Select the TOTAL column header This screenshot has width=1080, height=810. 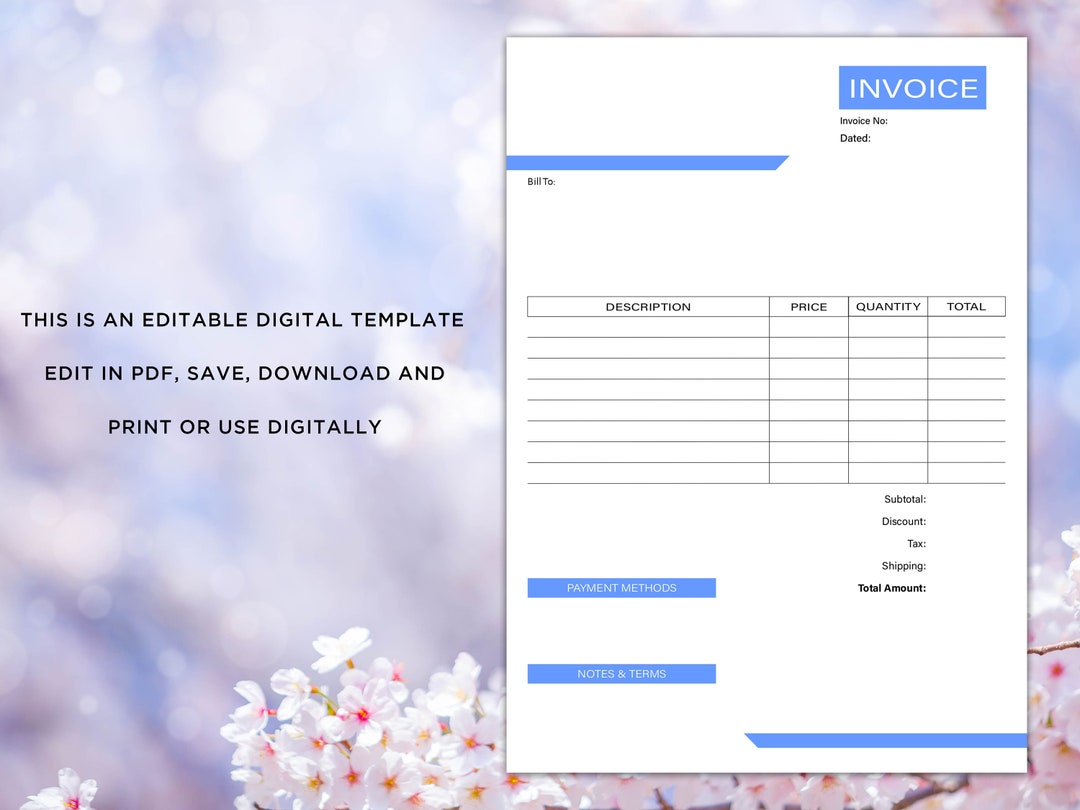967,307
